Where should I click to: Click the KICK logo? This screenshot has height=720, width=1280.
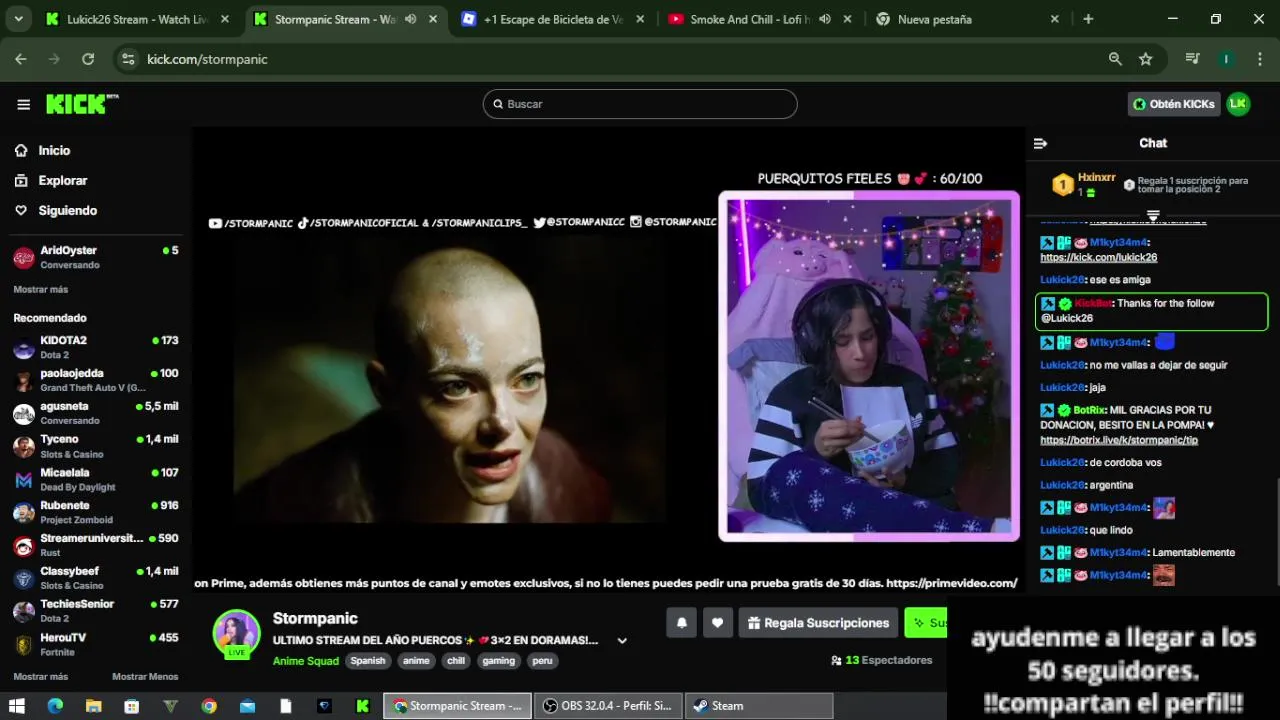point(82,104)
